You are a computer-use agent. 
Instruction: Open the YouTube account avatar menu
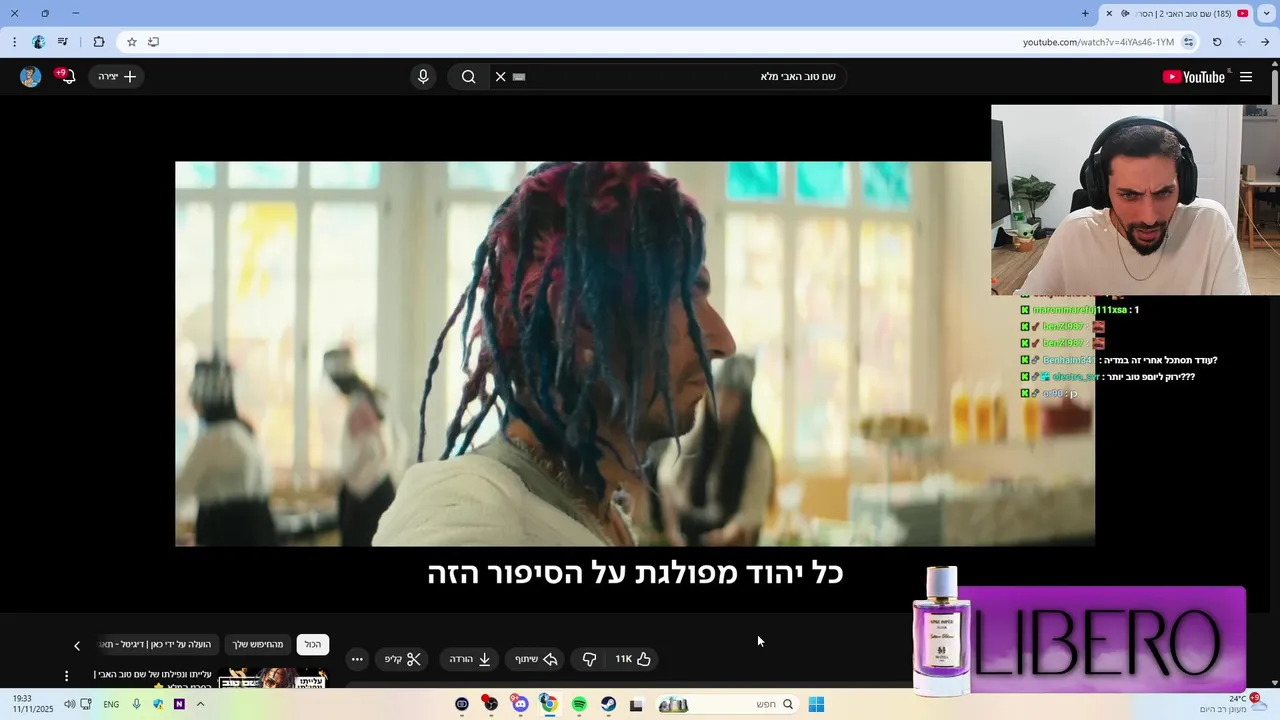pos(31,77)
